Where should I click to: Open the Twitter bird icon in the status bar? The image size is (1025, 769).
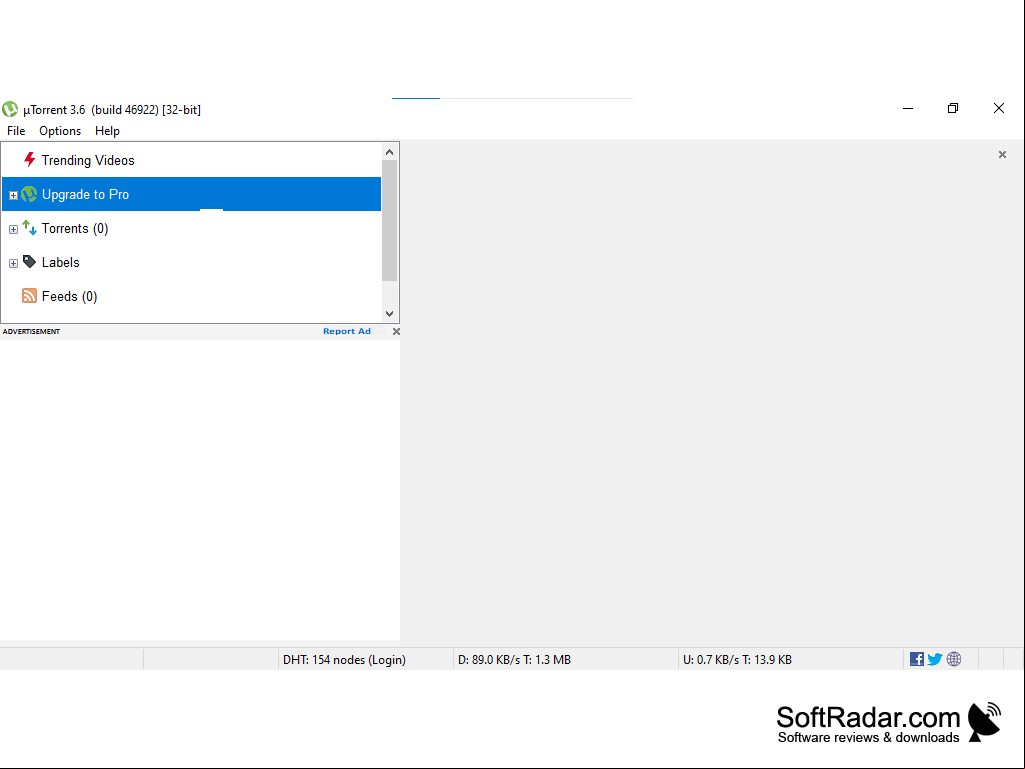935,659
